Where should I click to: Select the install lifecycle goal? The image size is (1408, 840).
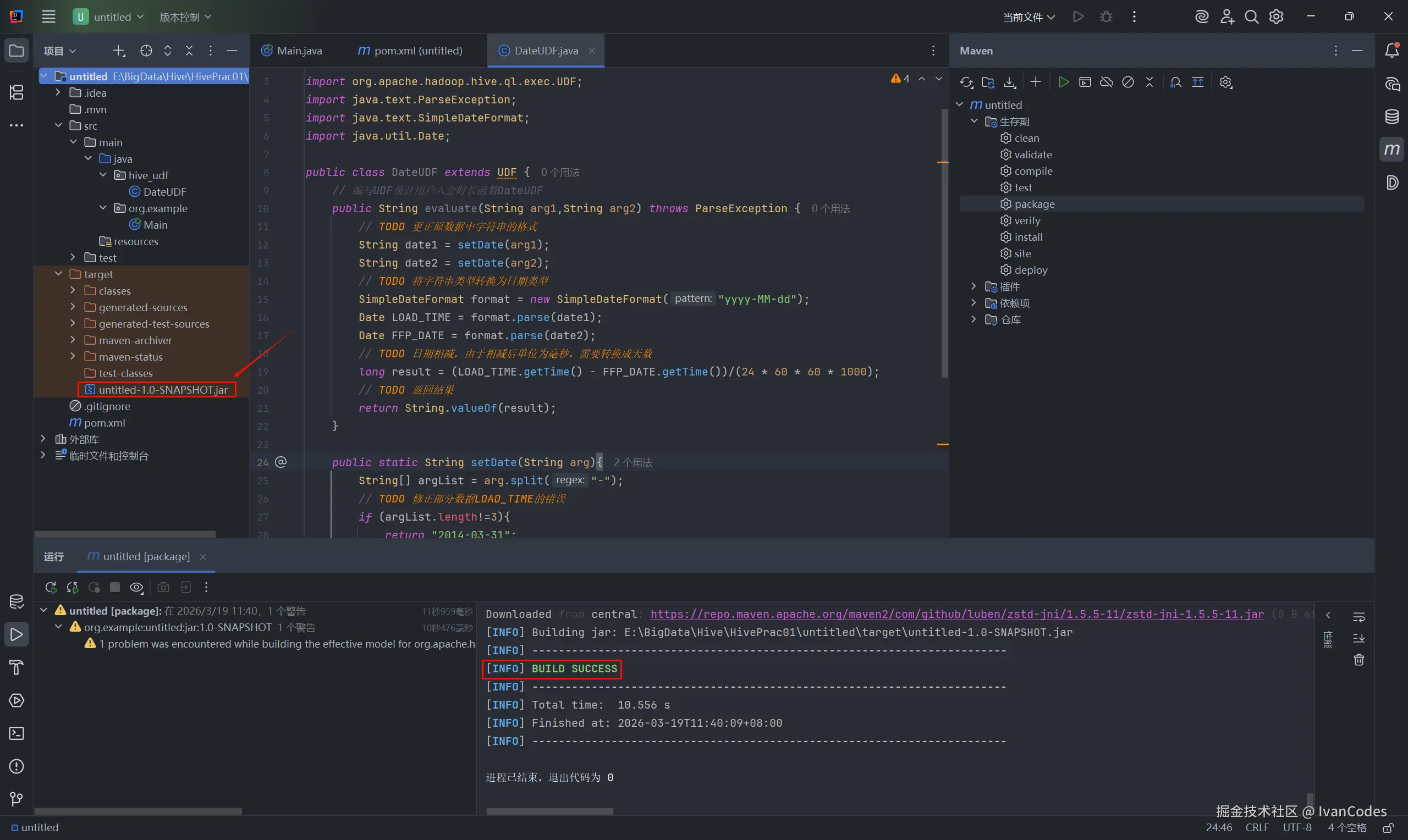[x=1028, y=236]
